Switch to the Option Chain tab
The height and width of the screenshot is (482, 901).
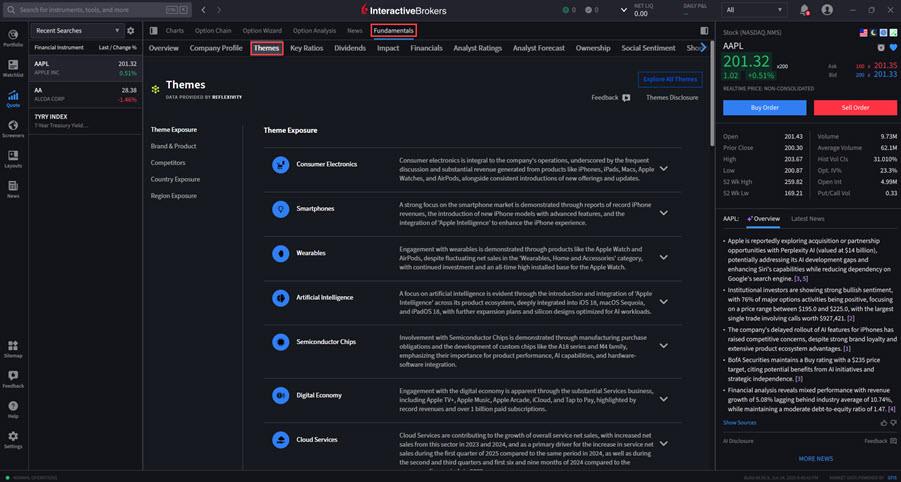click(x=213, y=30)
